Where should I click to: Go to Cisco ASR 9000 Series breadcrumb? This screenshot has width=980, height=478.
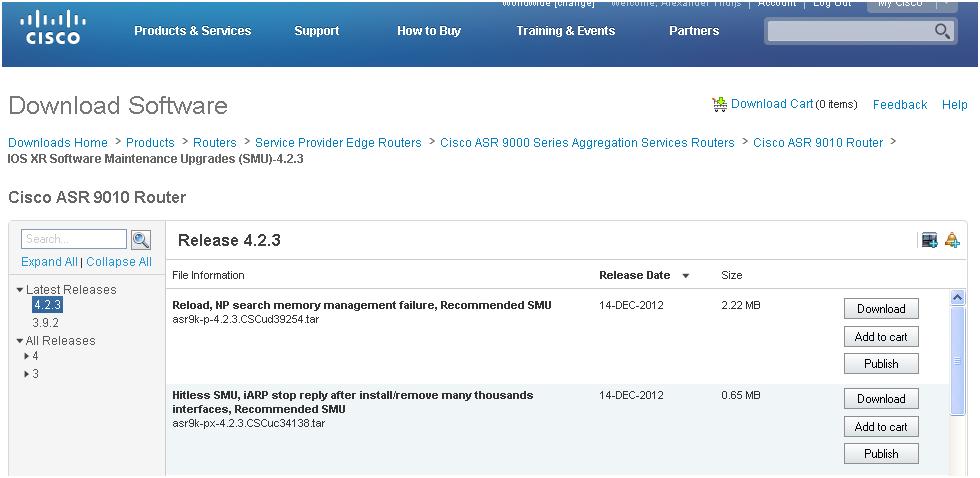coord(587,142)
